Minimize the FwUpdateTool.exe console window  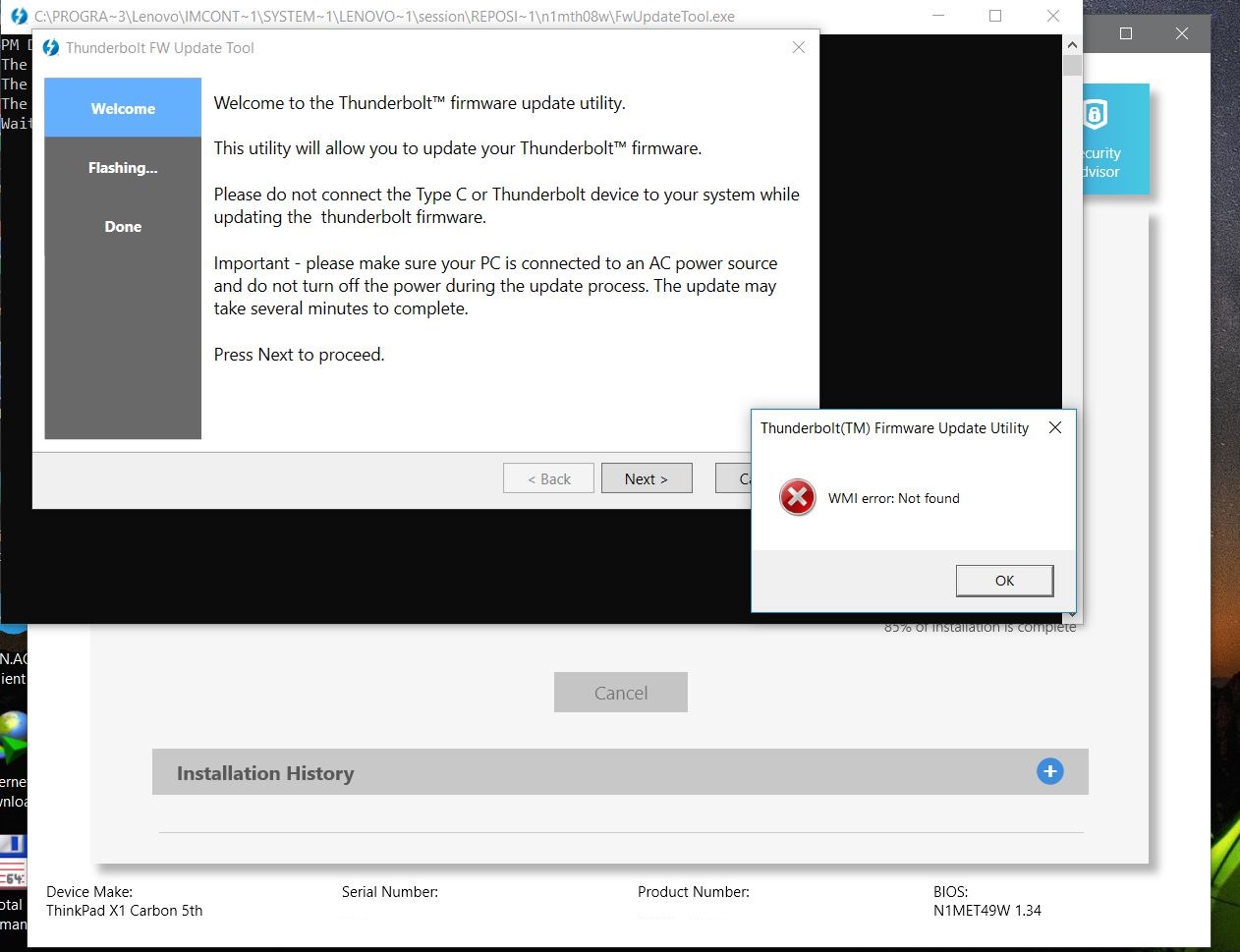click(938, 16)
